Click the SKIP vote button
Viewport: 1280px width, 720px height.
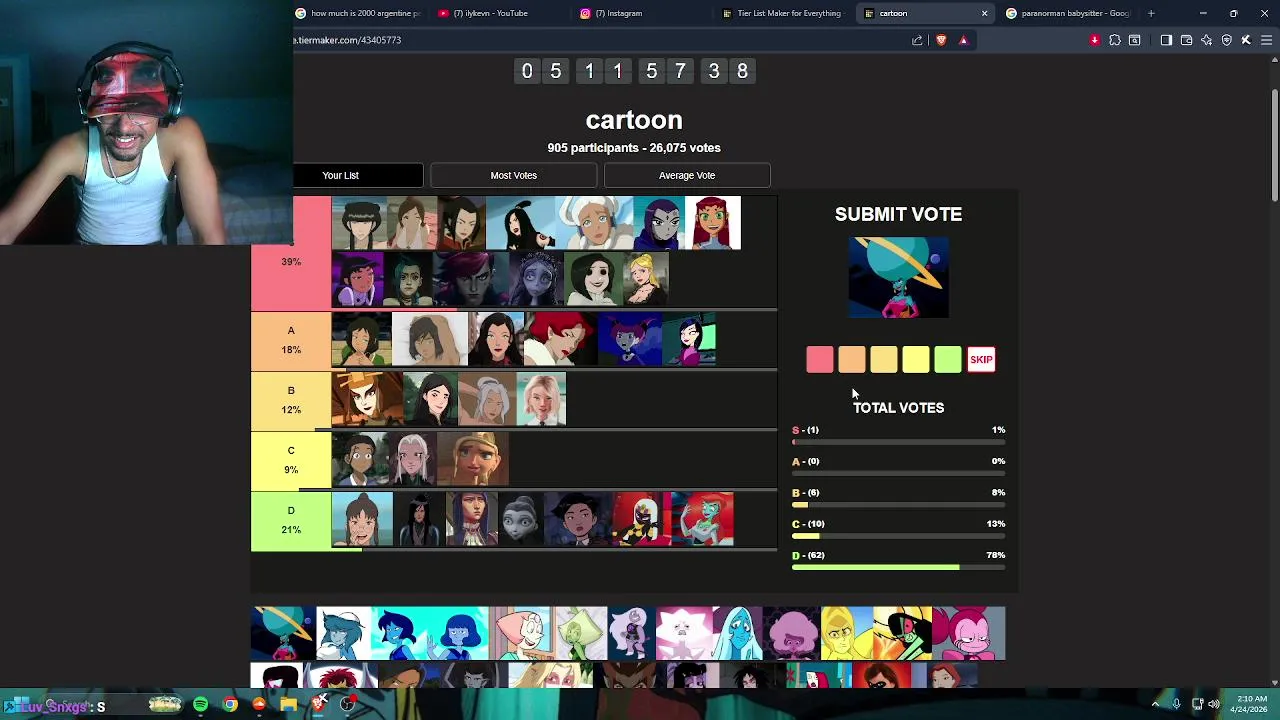click(981, 360)
